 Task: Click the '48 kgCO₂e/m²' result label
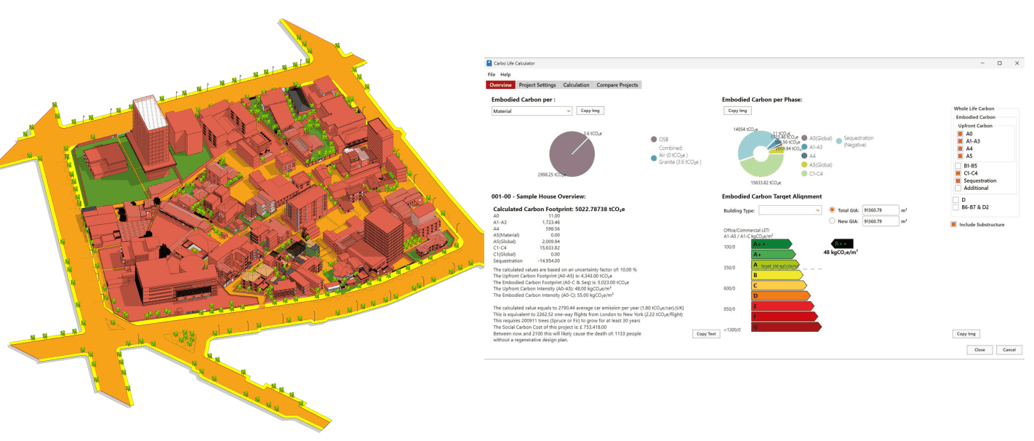840,252
